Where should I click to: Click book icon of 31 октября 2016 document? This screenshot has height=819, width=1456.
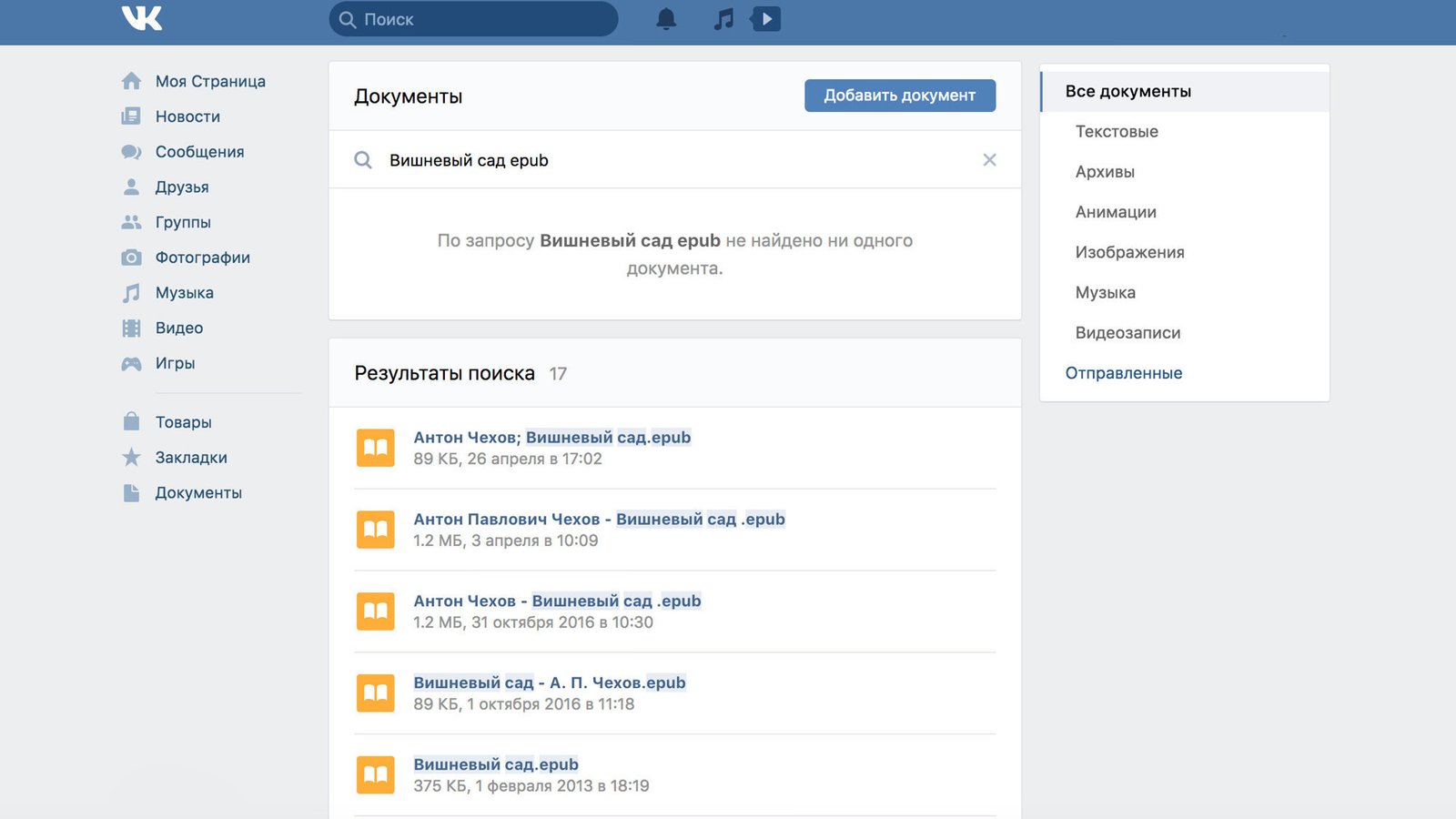pyautogui.click(x=376, y=612)
